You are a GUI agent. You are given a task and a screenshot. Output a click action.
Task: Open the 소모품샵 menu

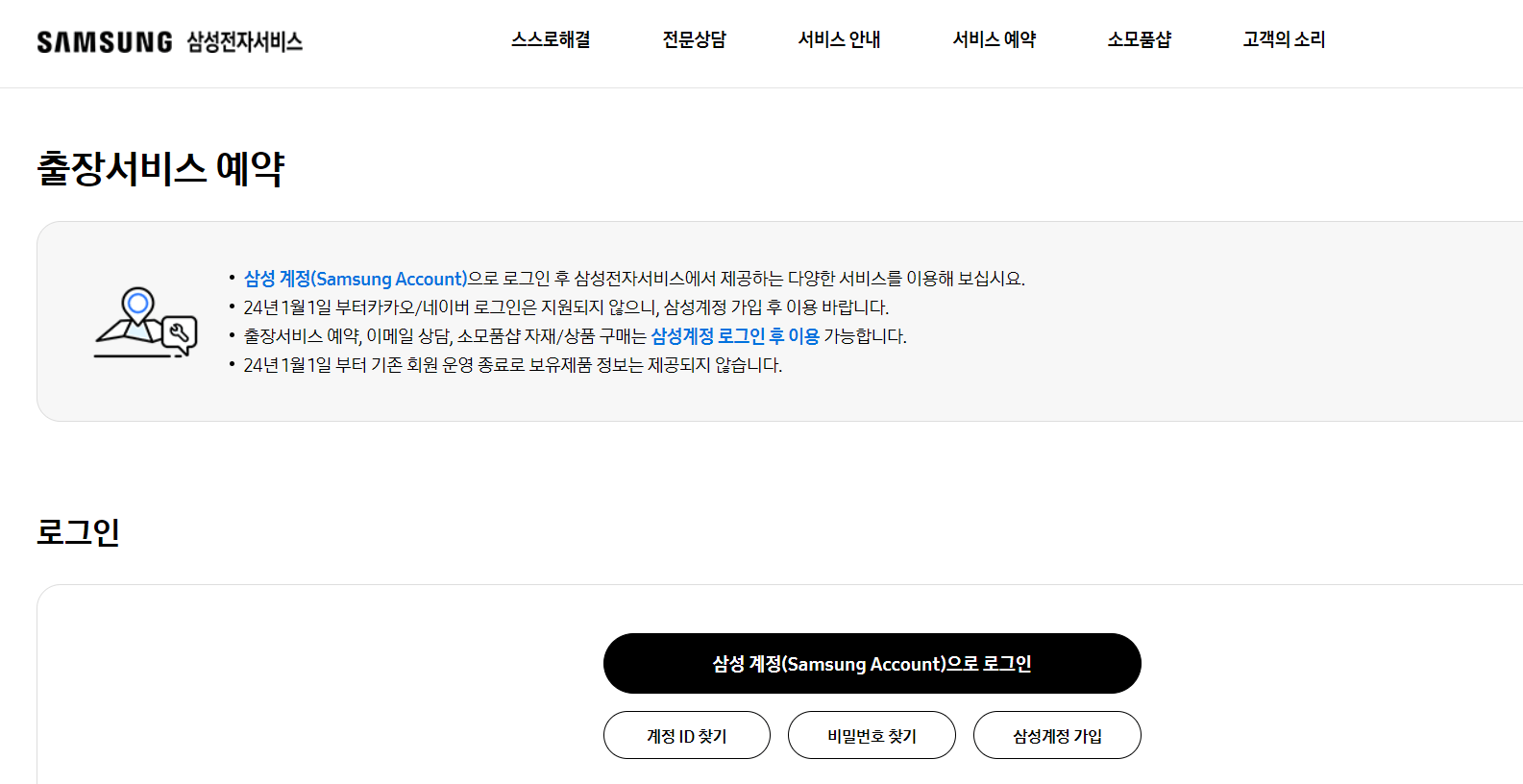tap(1139, 39)
